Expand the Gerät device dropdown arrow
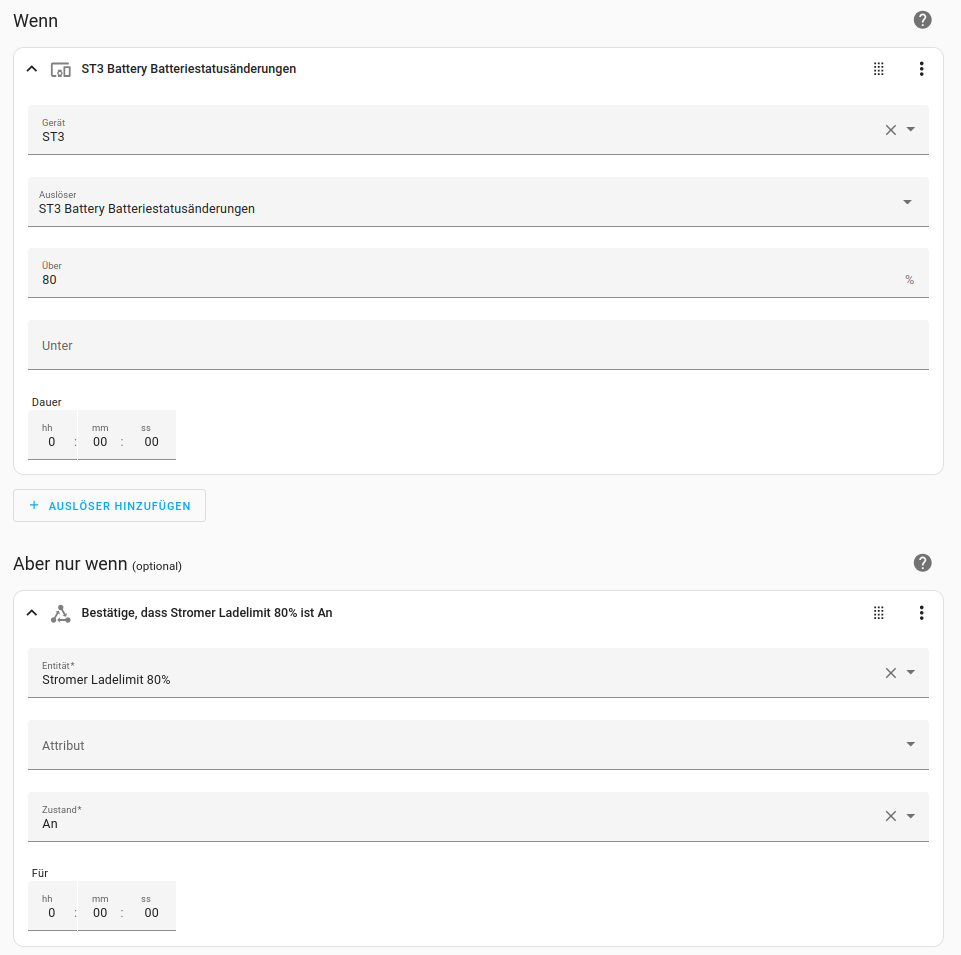Screen dimensions: 961x955 (911, 130)
